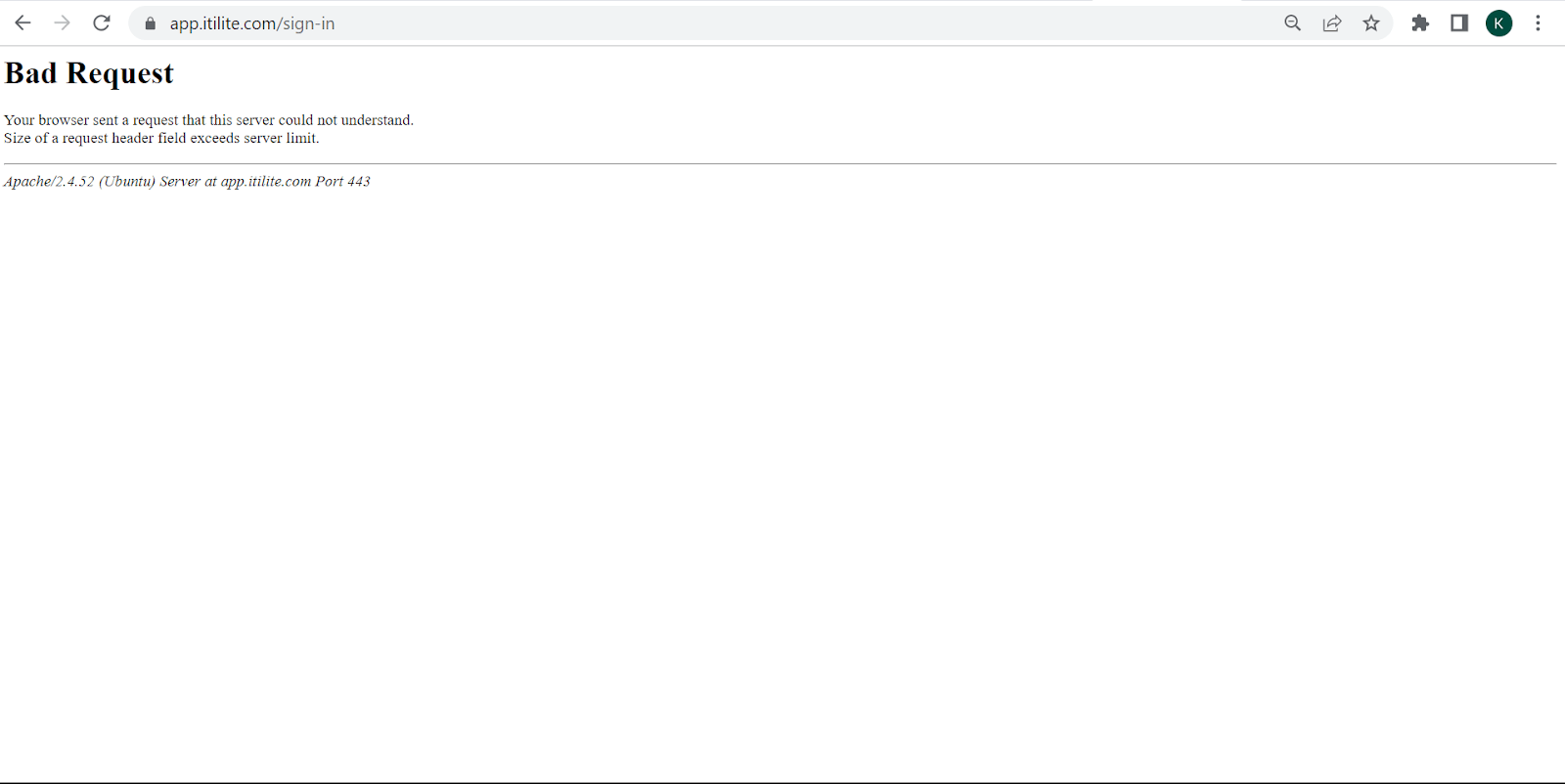Screen dimensions: 1565x784
Task: Click the text "Your browser sent a request that this server could not understand."
Action: 208,120
